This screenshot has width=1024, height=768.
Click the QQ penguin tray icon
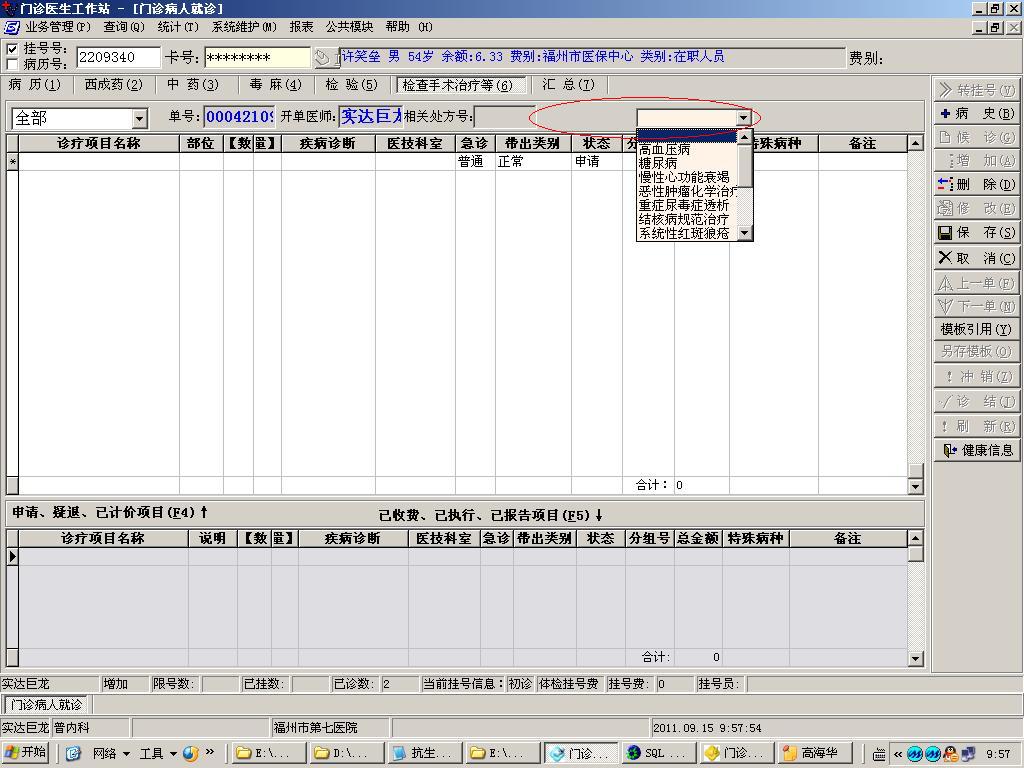pos(951,754)
